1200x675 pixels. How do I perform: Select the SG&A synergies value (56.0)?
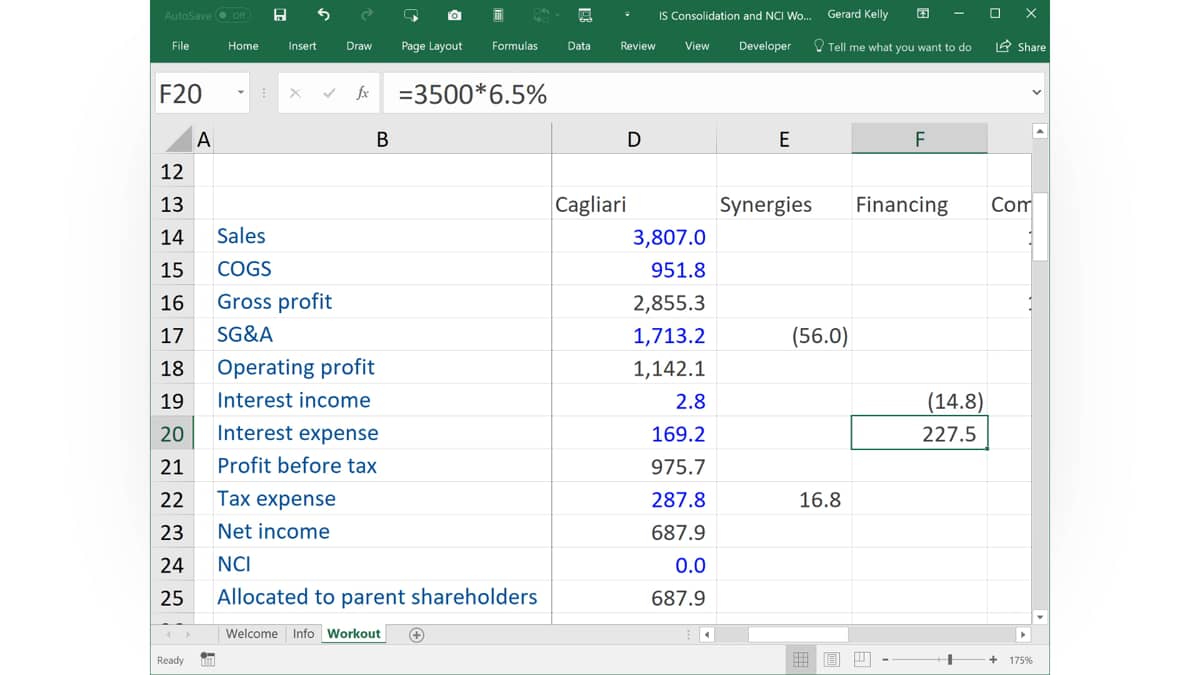coord(784,336)
